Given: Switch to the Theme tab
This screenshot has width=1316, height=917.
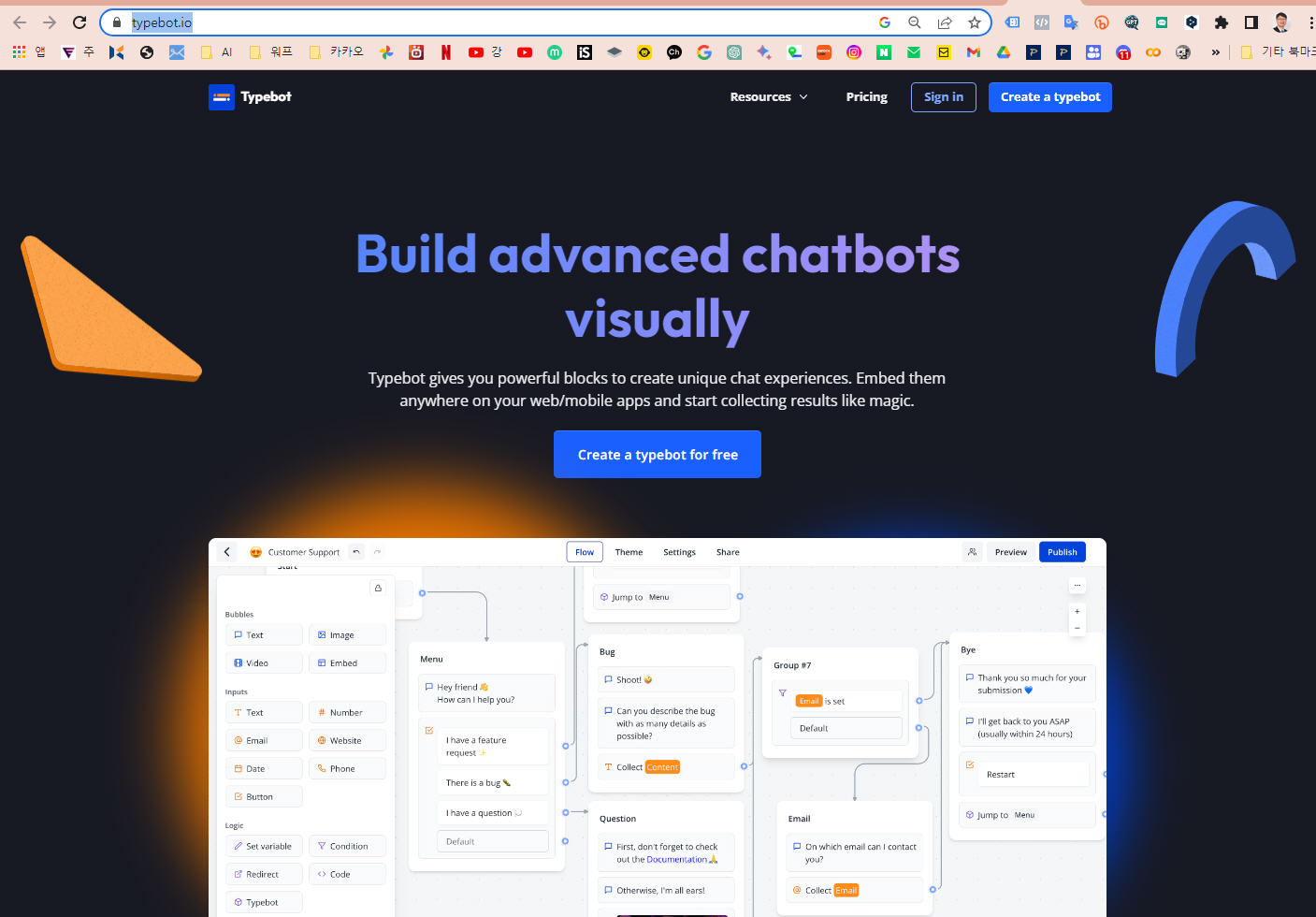Looking at the screenshot, I should coord(629,552).
